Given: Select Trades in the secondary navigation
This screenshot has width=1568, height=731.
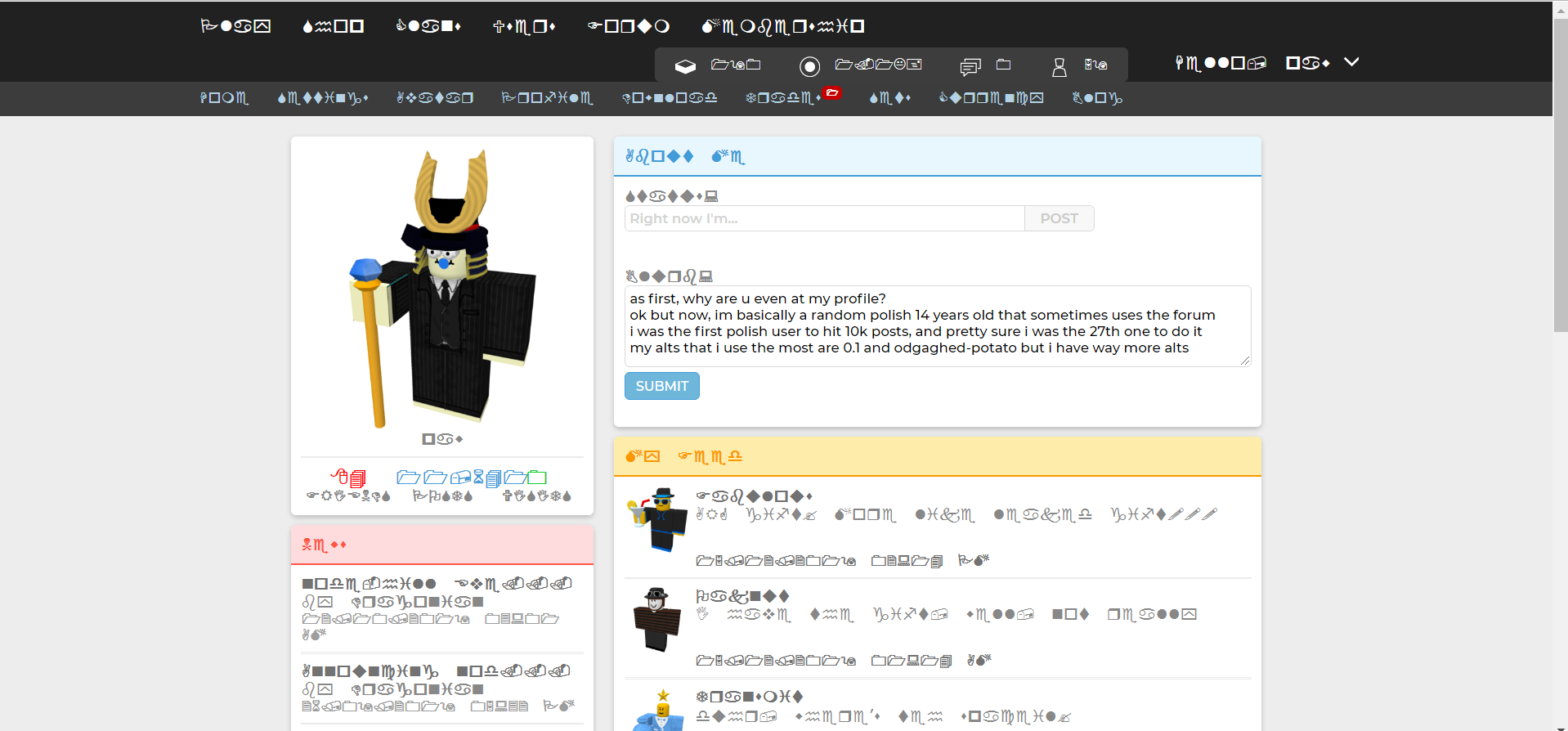Looking at the screenshot, I should click(783, 98).
